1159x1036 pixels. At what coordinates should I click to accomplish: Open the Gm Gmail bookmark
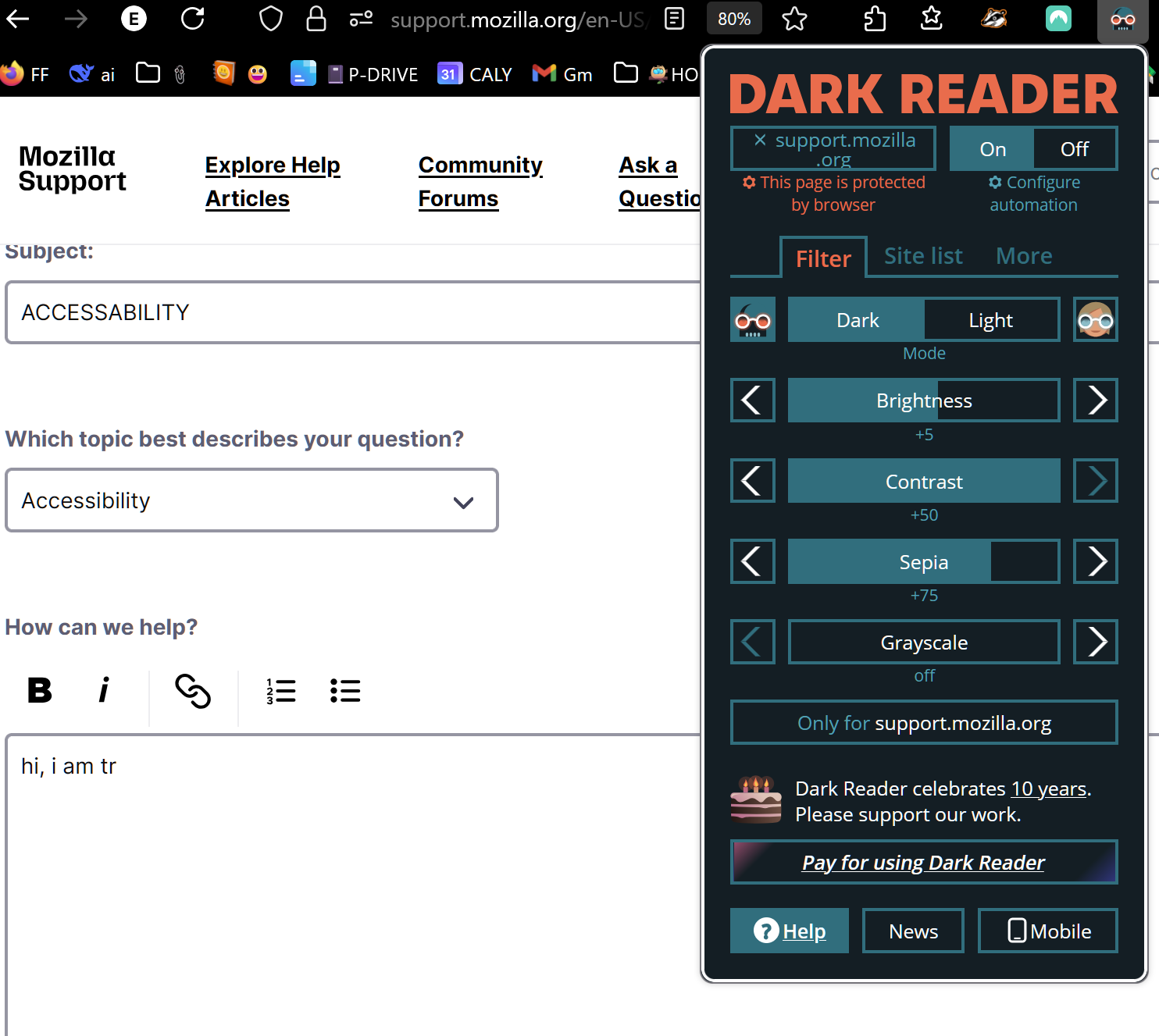click(562, 74)
